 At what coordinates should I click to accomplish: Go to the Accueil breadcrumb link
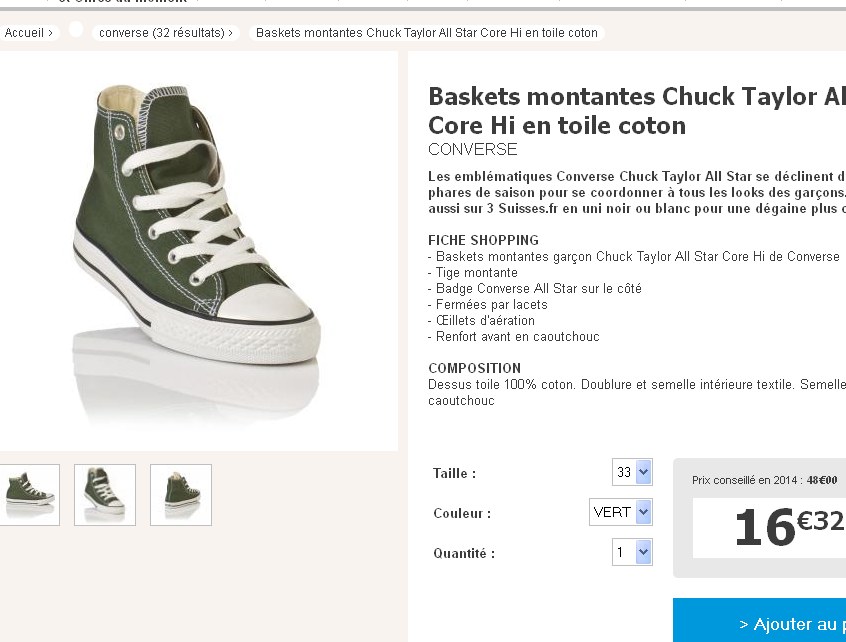(x=28, y=33)
